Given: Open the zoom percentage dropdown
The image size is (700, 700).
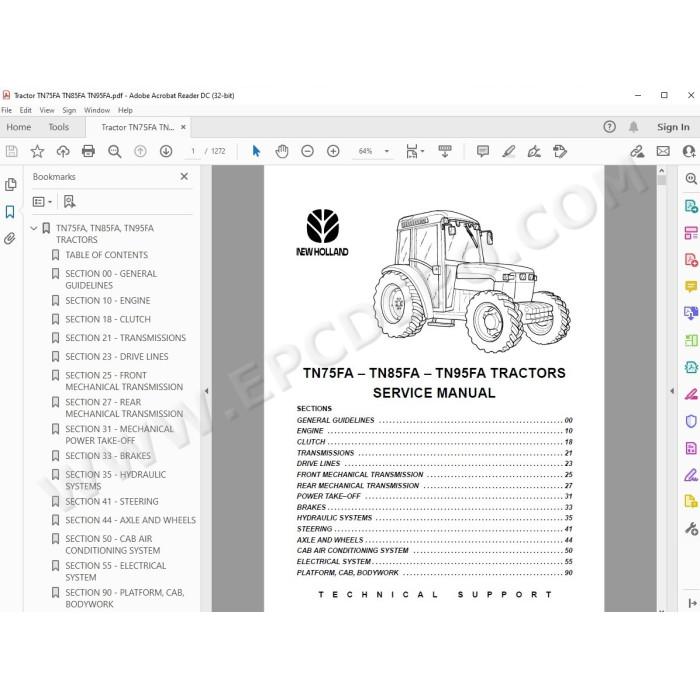Looking at the screenshot, I should click(x=387, y=151).
